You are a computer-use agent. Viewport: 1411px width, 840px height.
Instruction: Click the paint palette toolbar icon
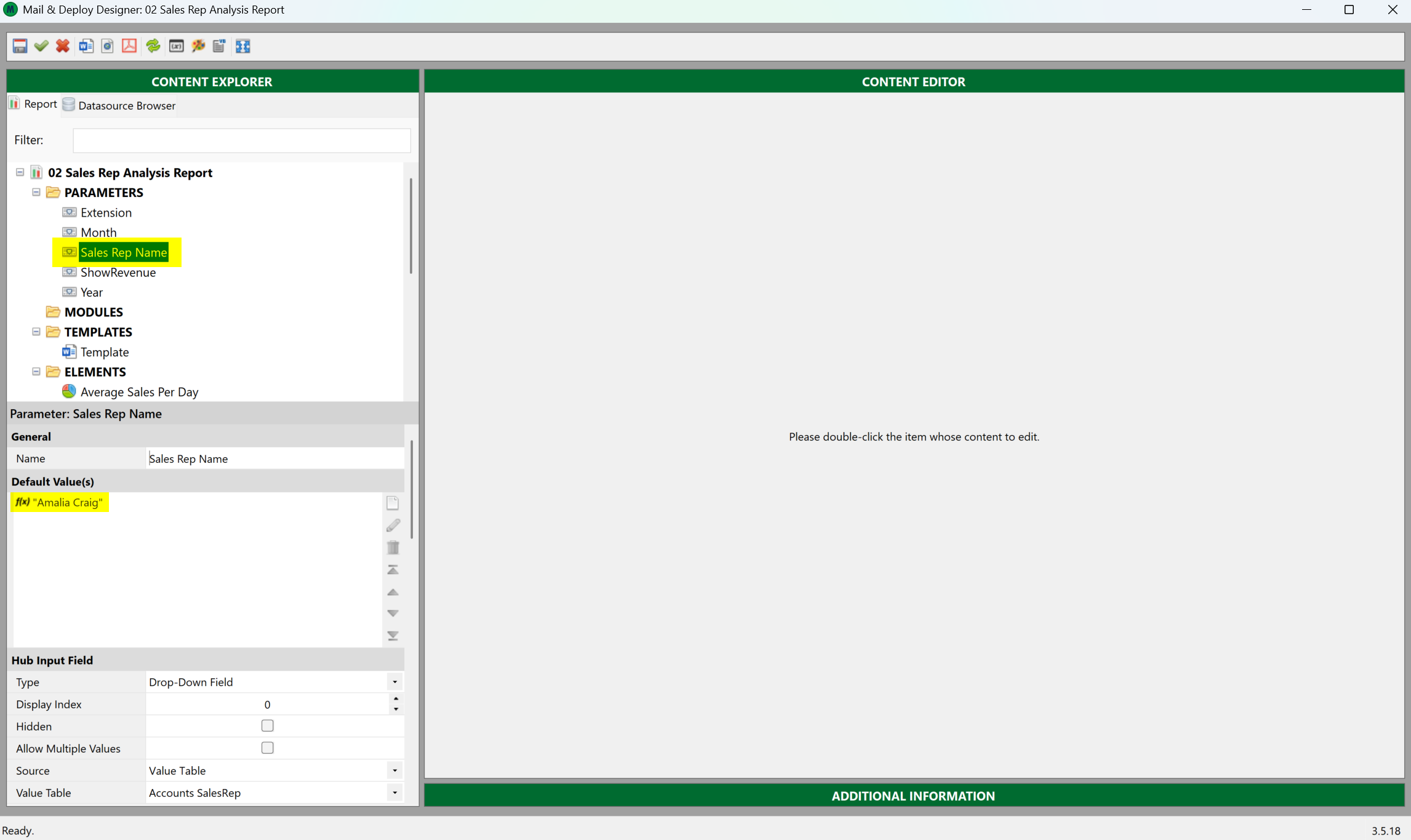point(198,46)
